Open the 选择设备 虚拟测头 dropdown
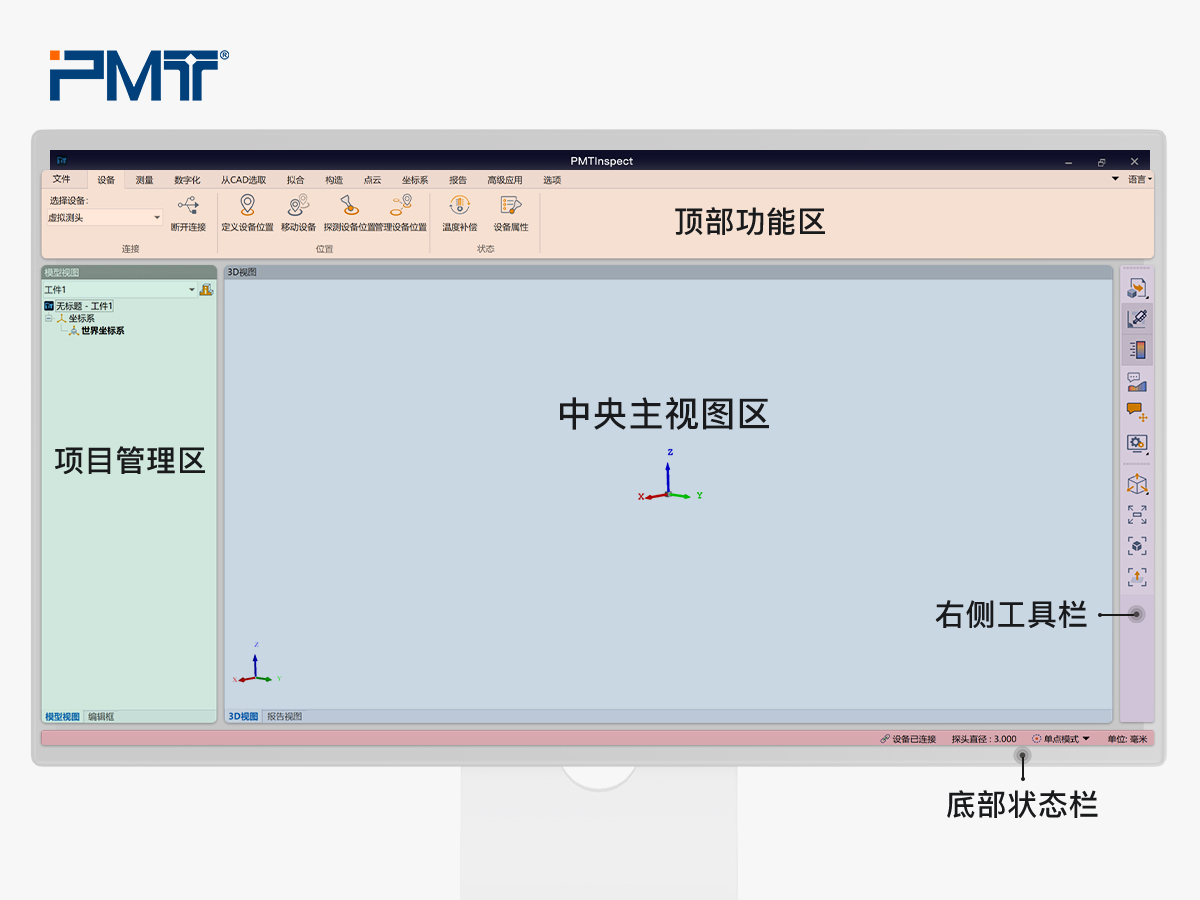 coord(105,217)
